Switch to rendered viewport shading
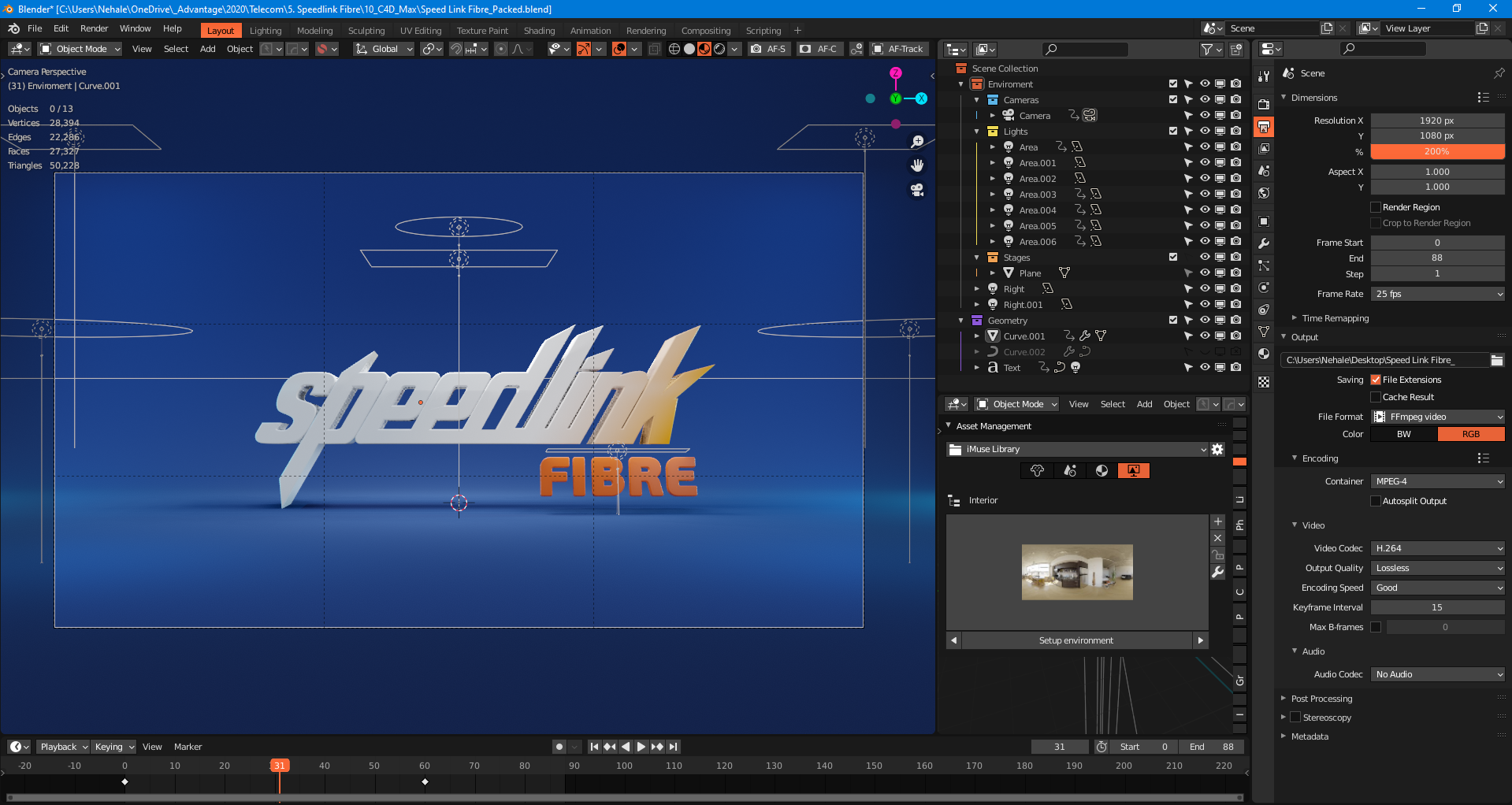The height and width of the screenshot is (805, 1512). (x=719, y=49)
